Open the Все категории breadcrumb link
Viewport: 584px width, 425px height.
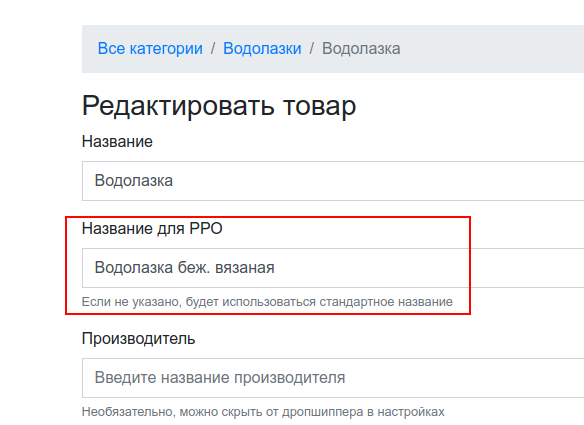click(150, 48)
